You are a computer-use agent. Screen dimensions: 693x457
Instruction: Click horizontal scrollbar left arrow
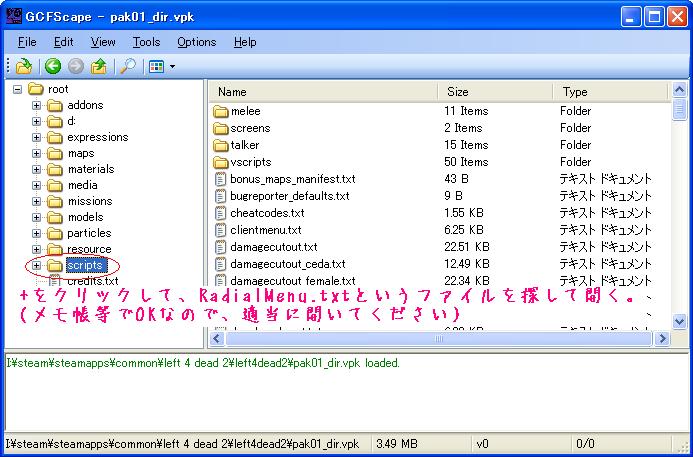217,339
